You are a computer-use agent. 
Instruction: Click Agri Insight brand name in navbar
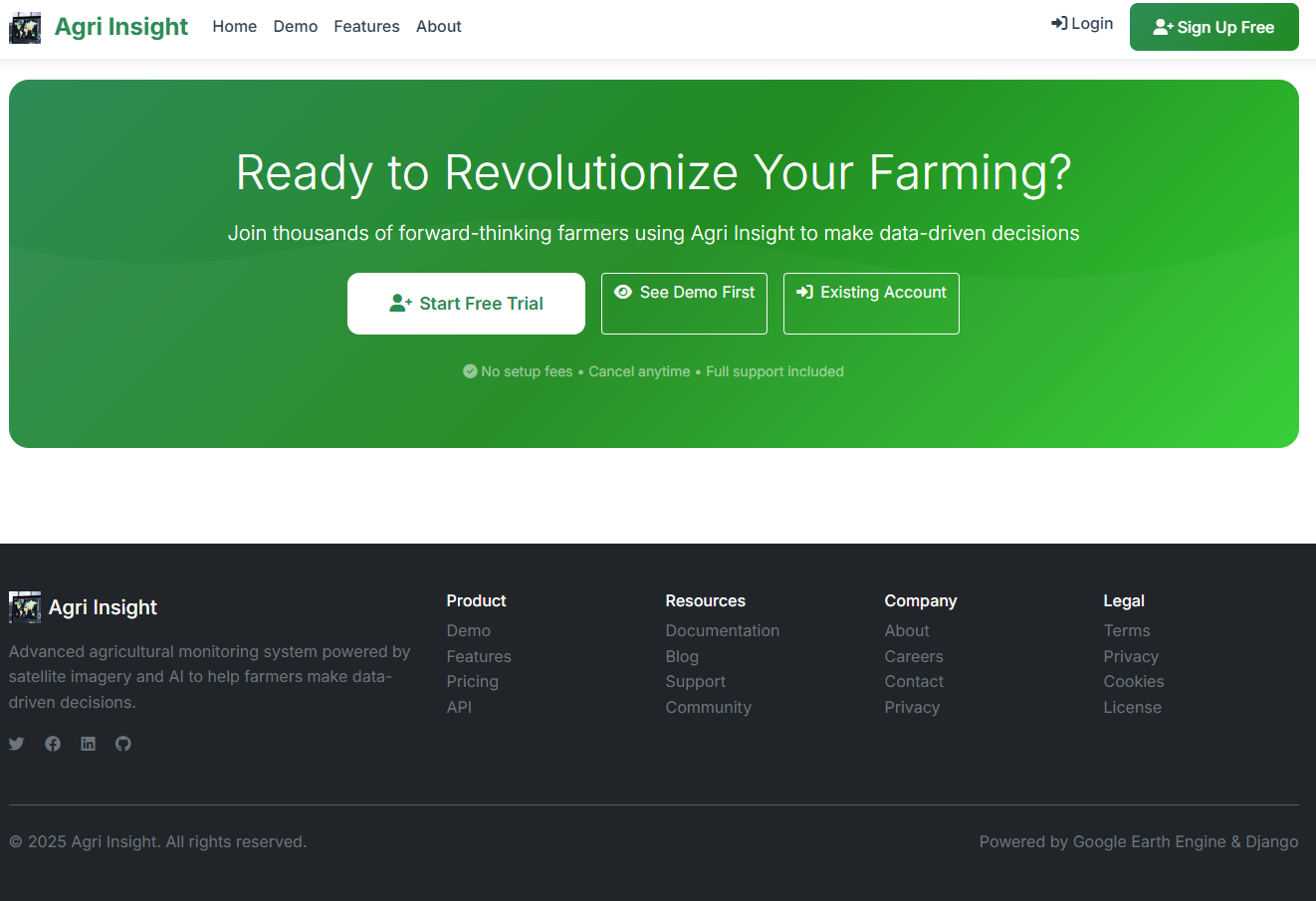pos(121,27)
